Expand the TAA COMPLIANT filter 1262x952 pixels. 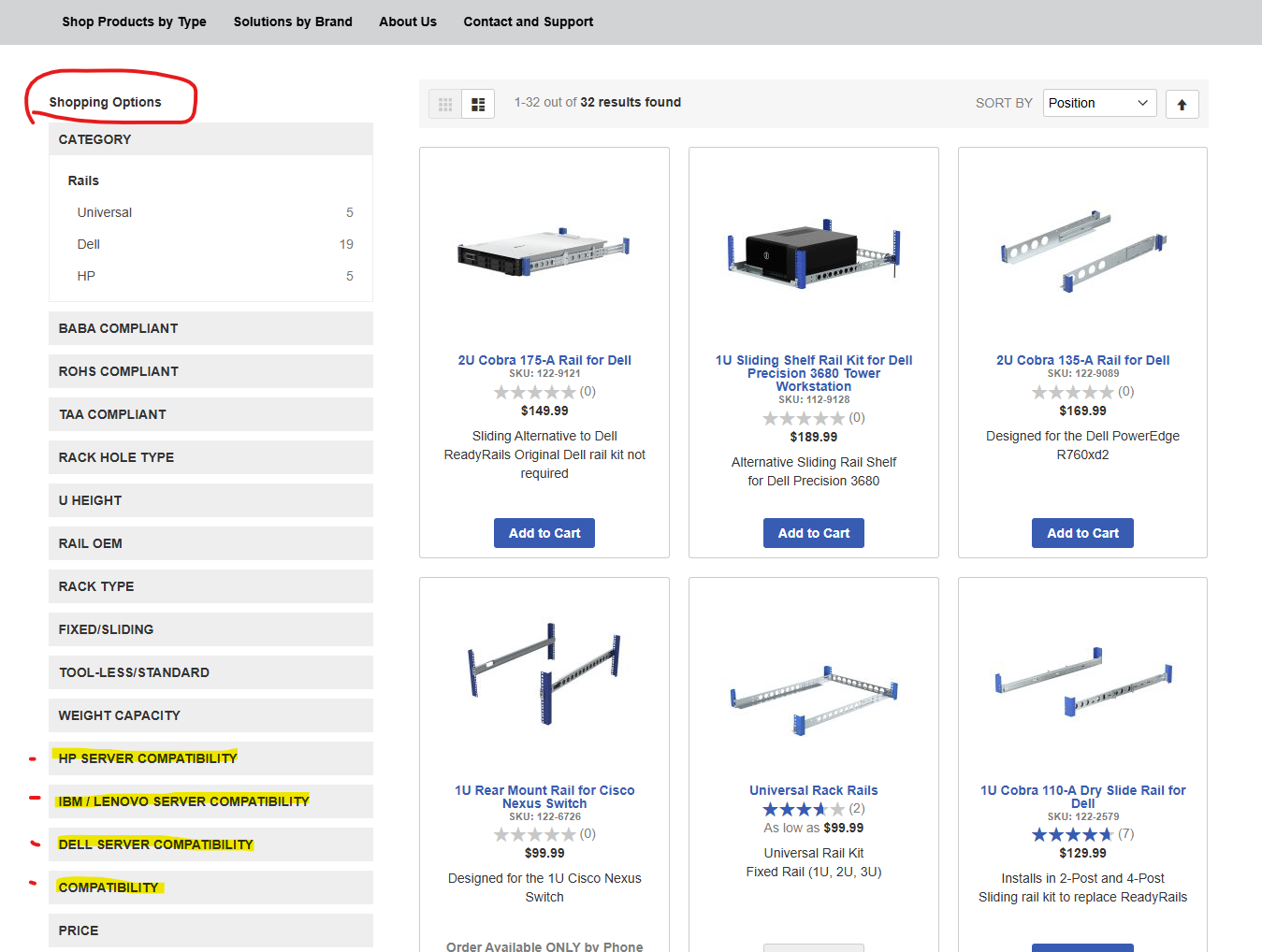click(x=210, y=414)
